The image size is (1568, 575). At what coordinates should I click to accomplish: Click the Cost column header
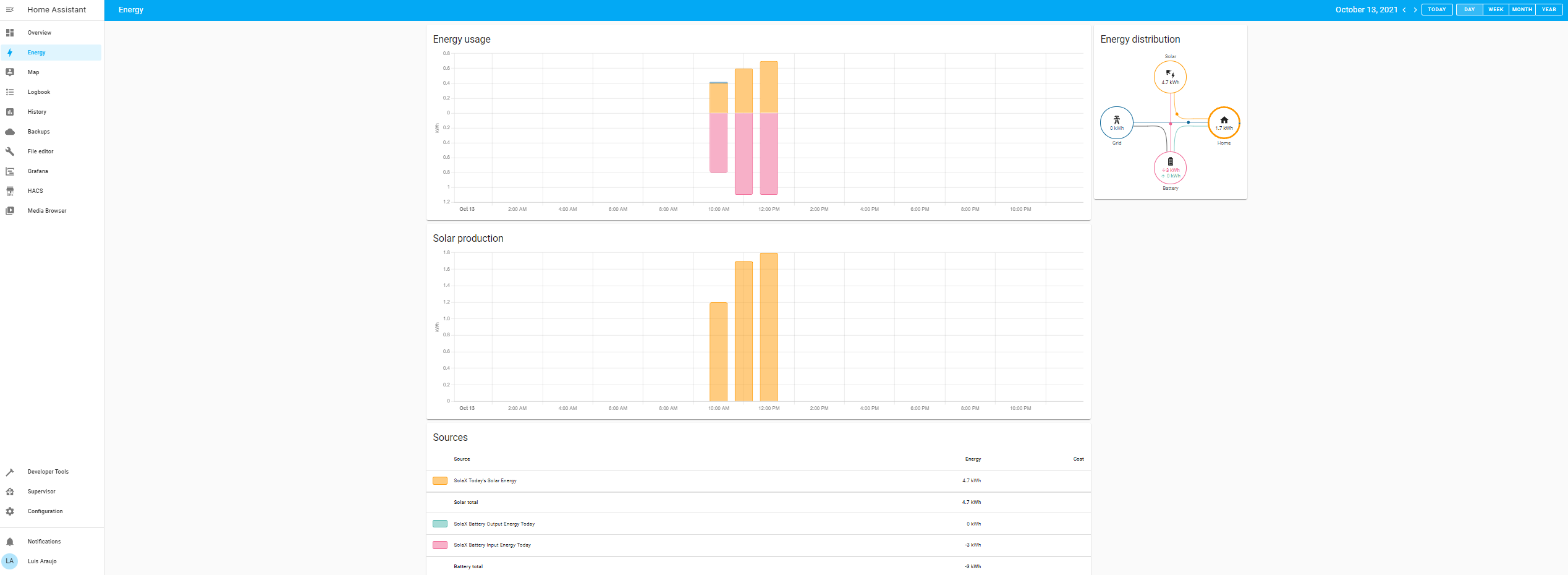(x=1079, y=459)
